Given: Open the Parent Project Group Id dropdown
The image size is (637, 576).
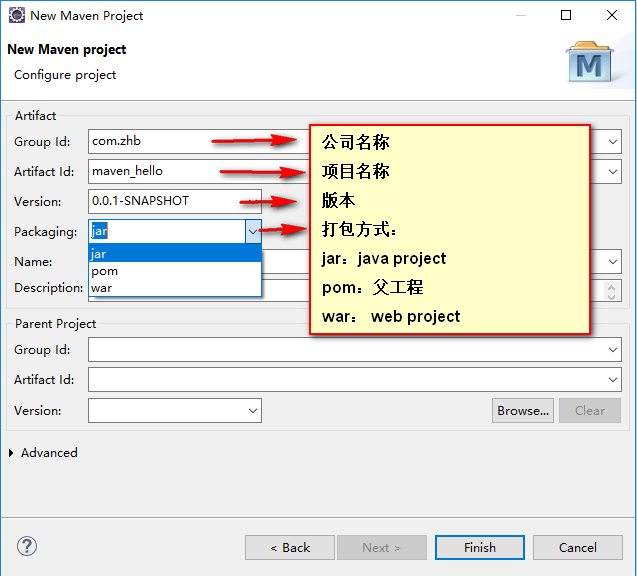Looking at the screenshot, I should click(613, 349).
